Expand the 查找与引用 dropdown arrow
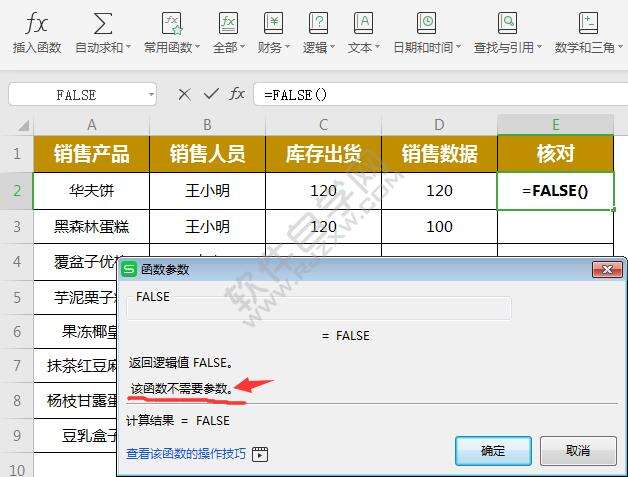The width and height of the screenshot is (628, 477). click(539, 47)
